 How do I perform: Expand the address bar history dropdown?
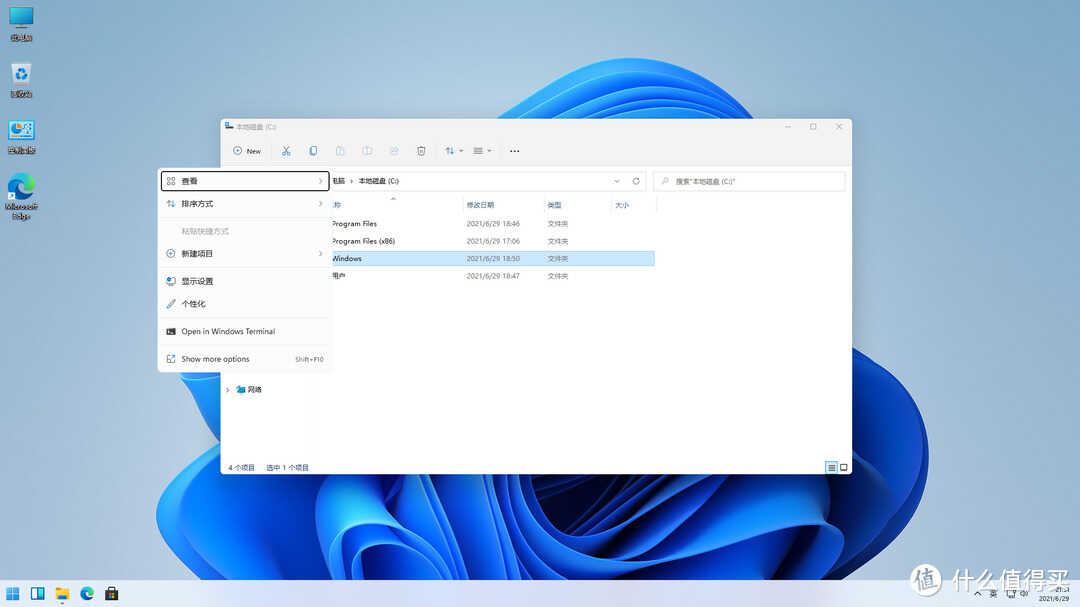click(616, 181)
